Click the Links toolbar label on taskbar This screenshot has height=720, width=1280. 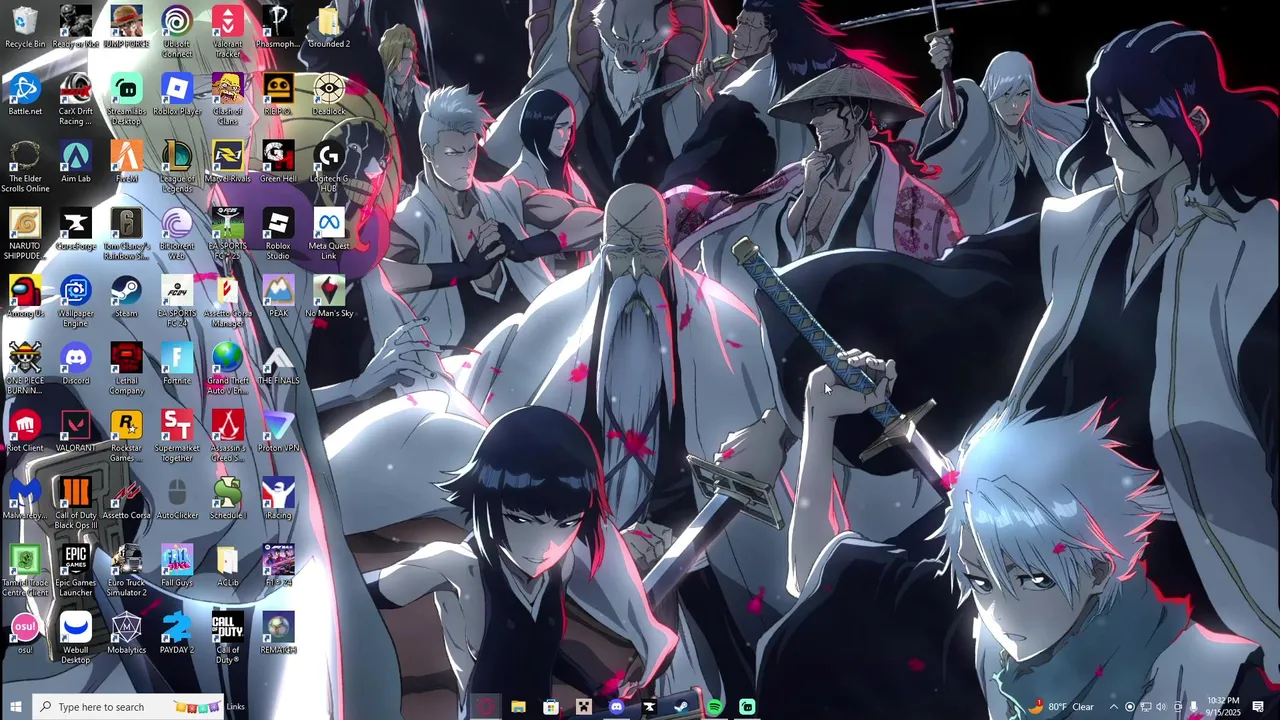click(x=236, y=707)
